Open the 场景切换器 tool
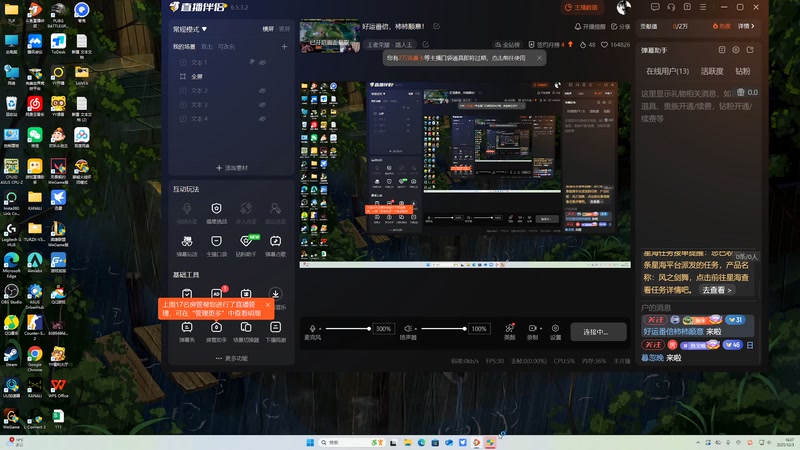Image resolution: width=800 pixels, height=450 pixels. click(246, 332)
